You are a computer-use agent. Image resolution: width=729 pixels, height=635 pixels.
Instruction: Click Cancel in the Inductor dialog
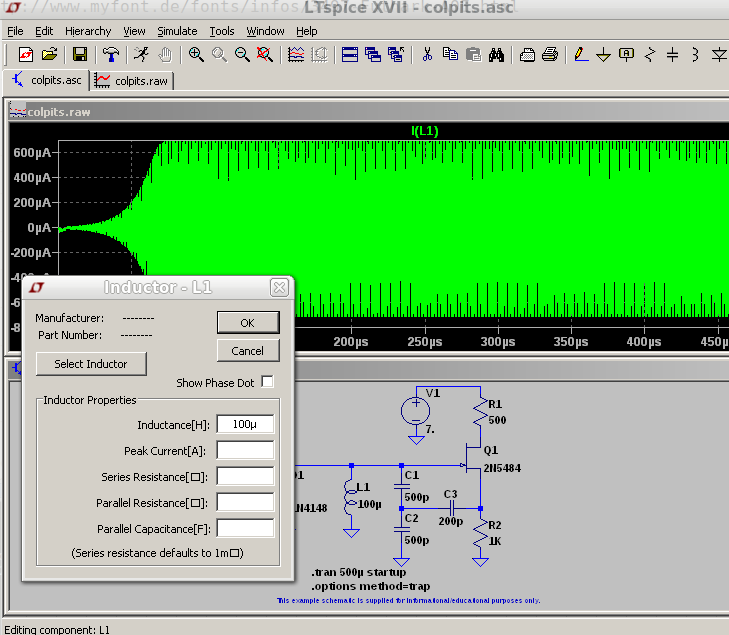coord(248,351)
